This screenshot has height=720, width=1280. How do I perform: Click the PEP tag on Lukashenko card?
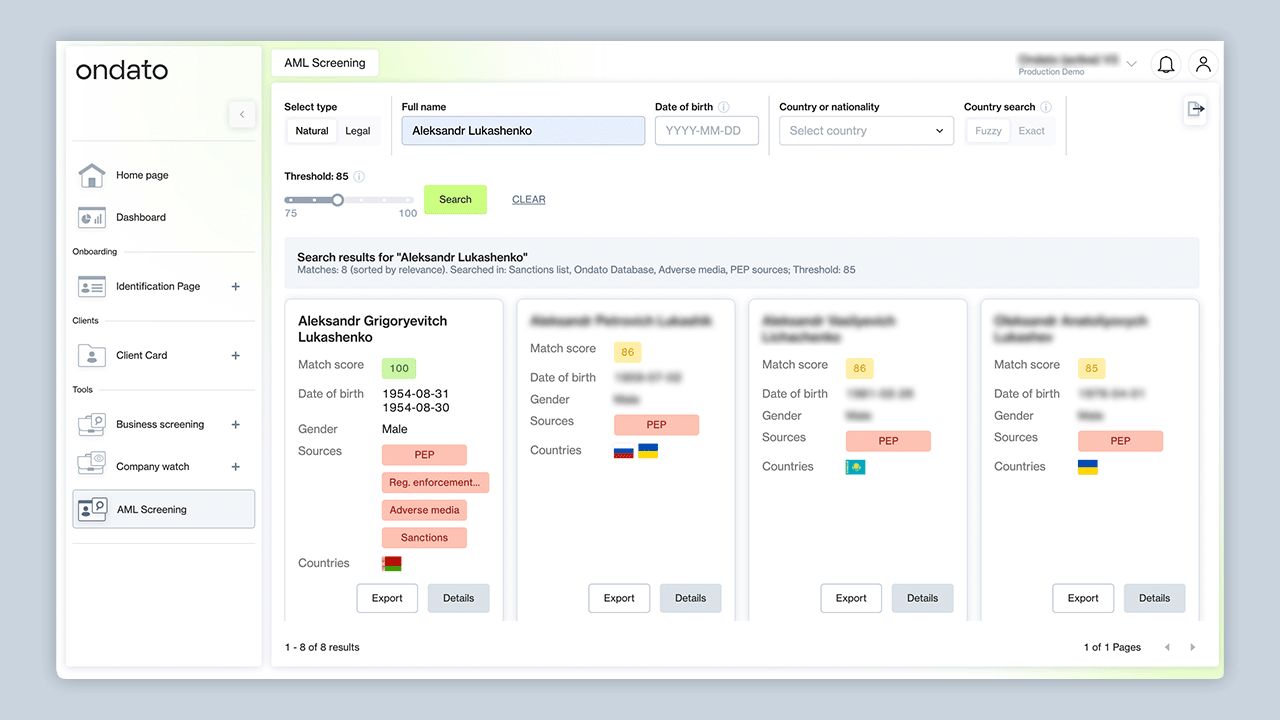424,454
